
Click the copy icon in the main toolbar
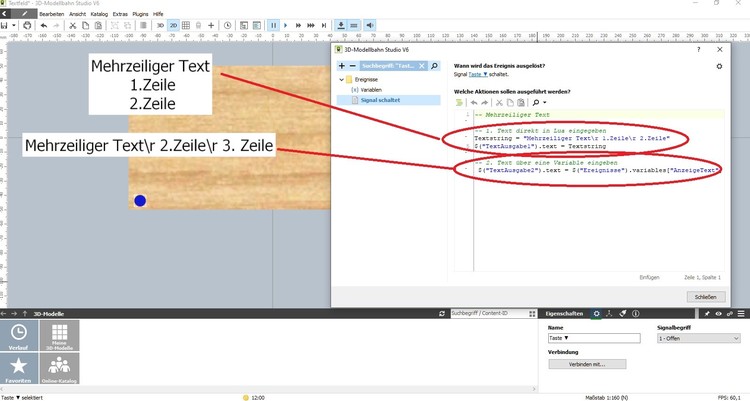85,25
